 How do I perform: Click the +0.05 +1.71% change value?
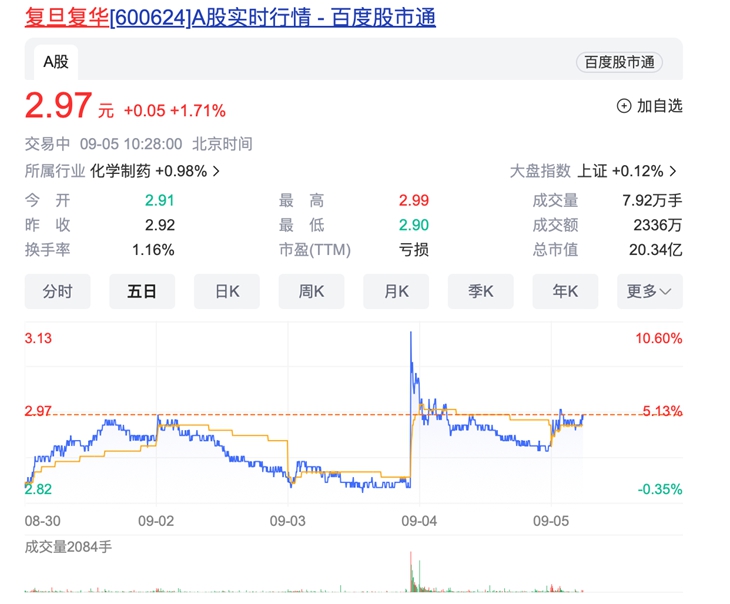pos(175,111)
